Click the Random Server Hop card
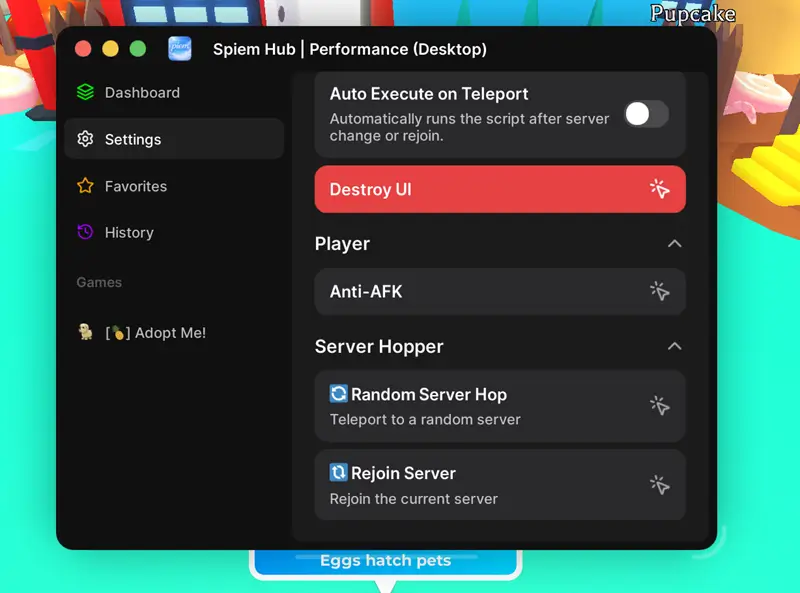The image size is (800, 593). click(500, 406)
